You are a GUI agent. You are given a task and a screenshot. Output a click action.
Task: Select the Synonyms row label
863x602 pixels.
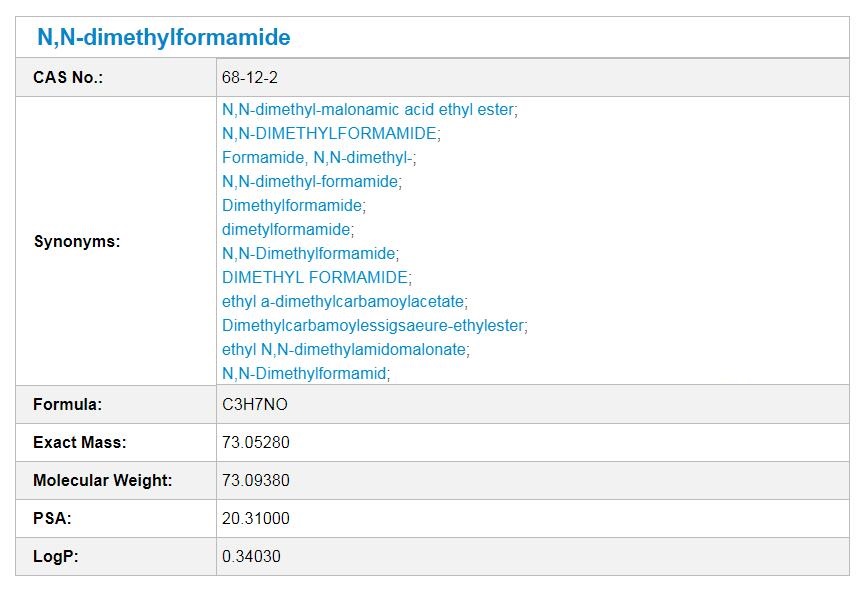click(77, 242)
